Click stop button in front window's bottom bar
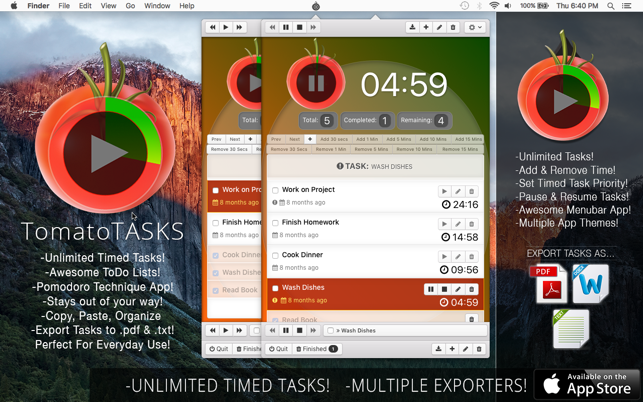Screen dimensions: 643x402 click(299, 330)
